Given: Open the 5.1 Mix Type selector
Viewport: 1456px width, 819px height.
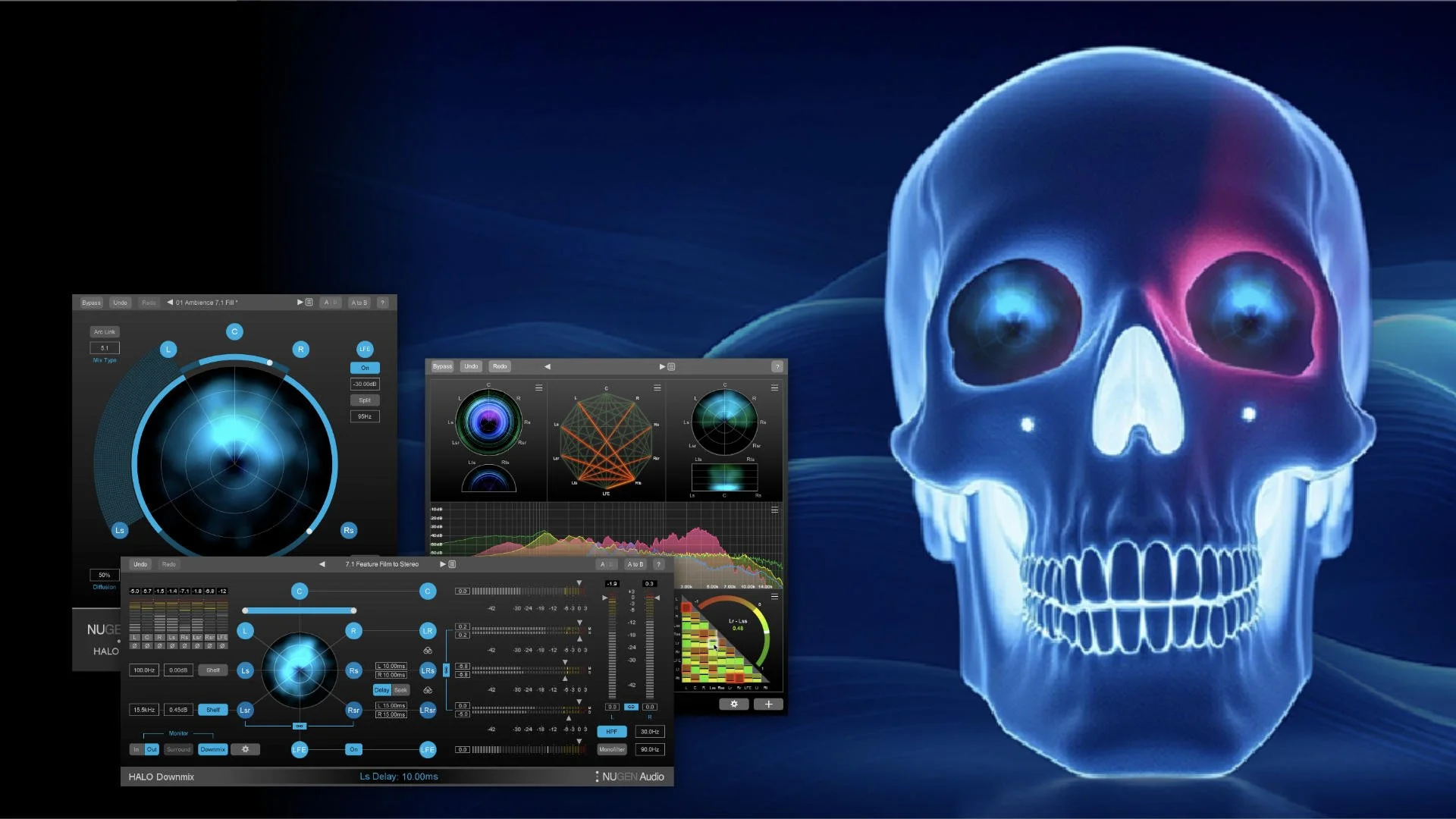Looking at the screenshot, I should 105,348.
